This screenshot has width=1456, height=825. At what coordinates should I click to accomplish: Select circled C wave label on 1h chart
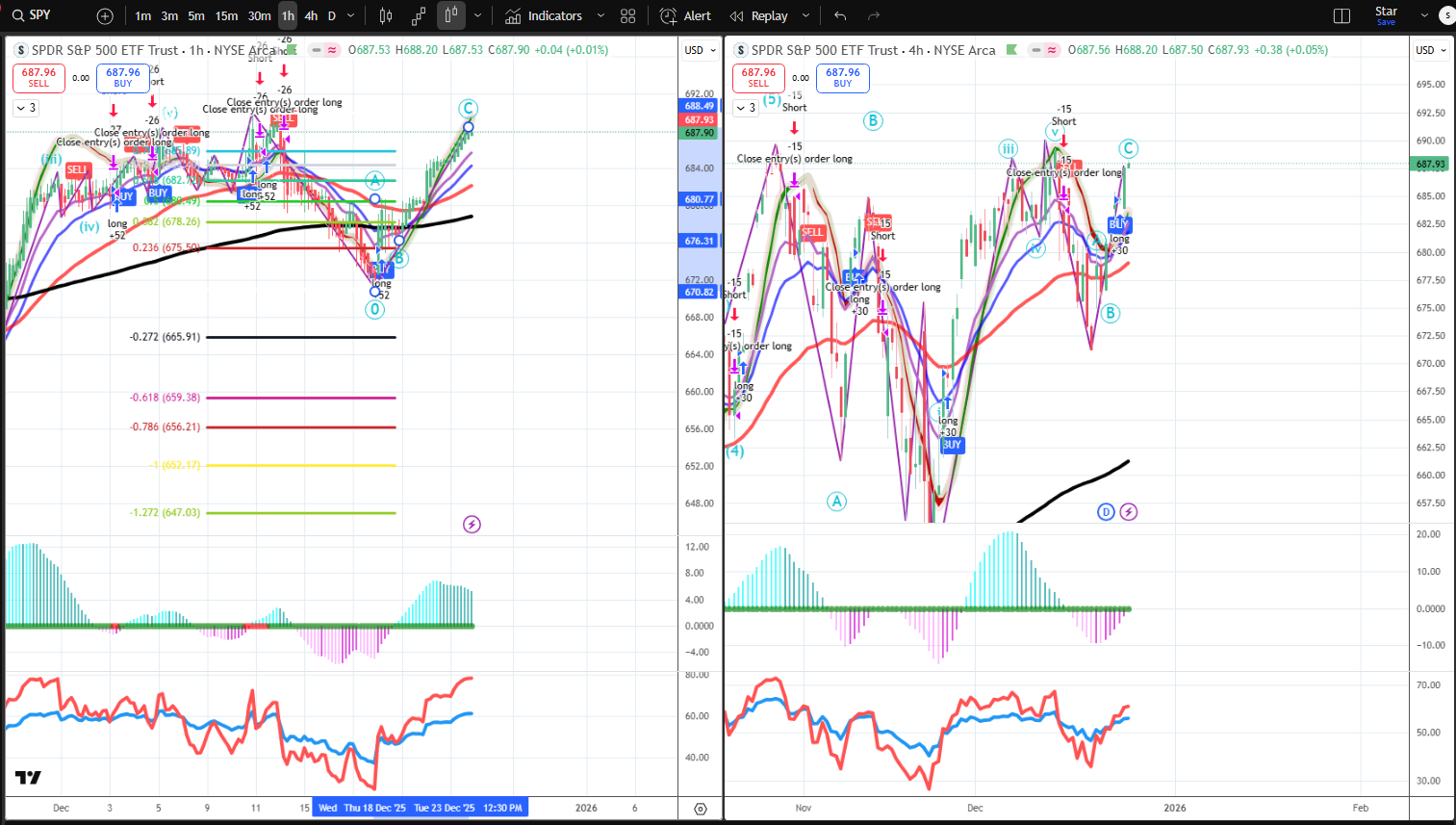pos(468,109)
